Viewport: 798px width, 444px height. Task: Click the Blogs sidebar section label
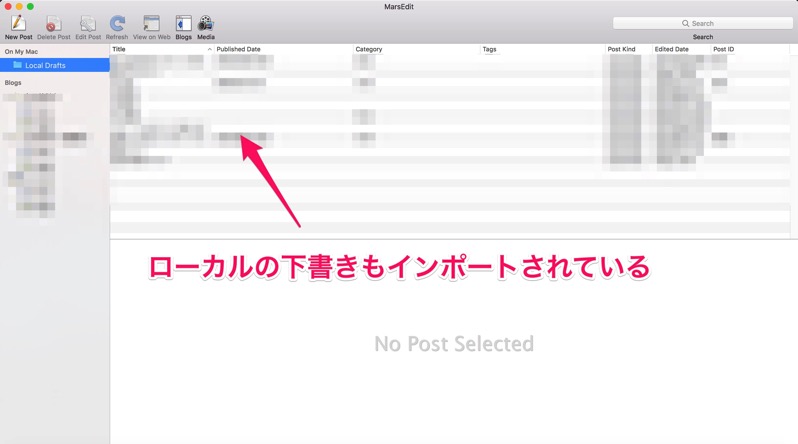(13, 82)
